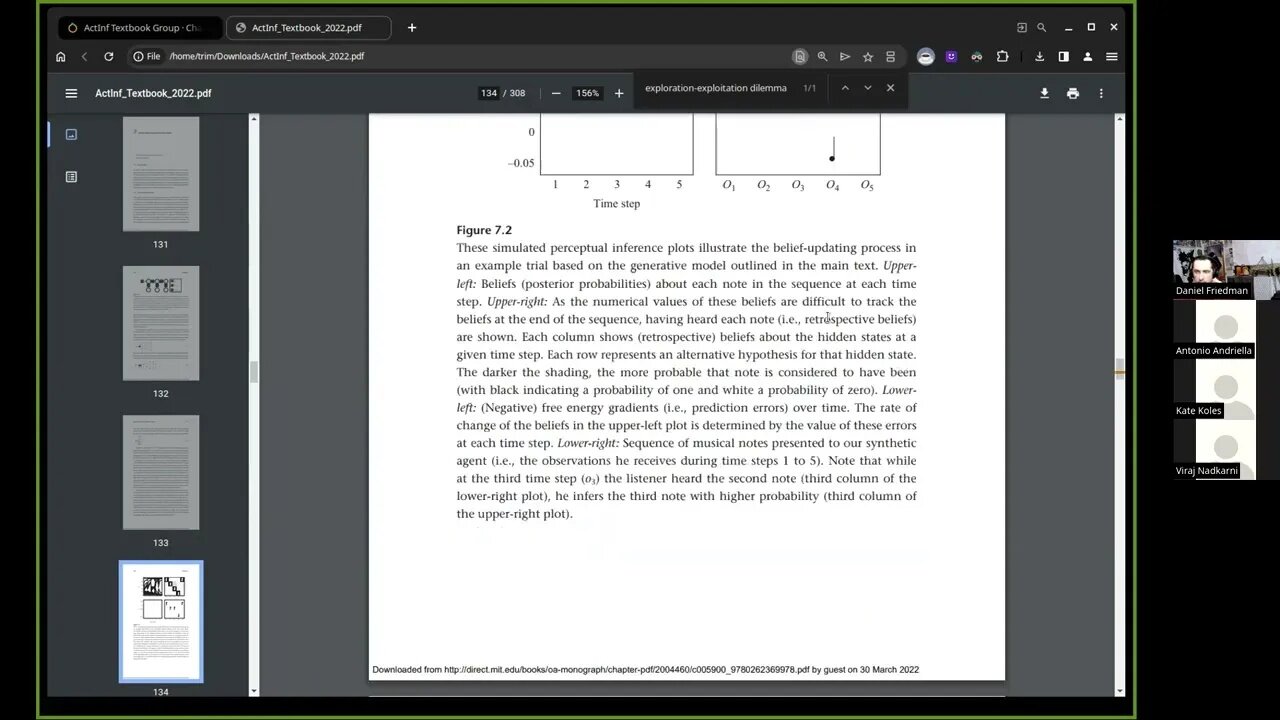Open page 133 thumbnail
The height and width of the screenshot is (720, 1280).
[x=161, y=472]
